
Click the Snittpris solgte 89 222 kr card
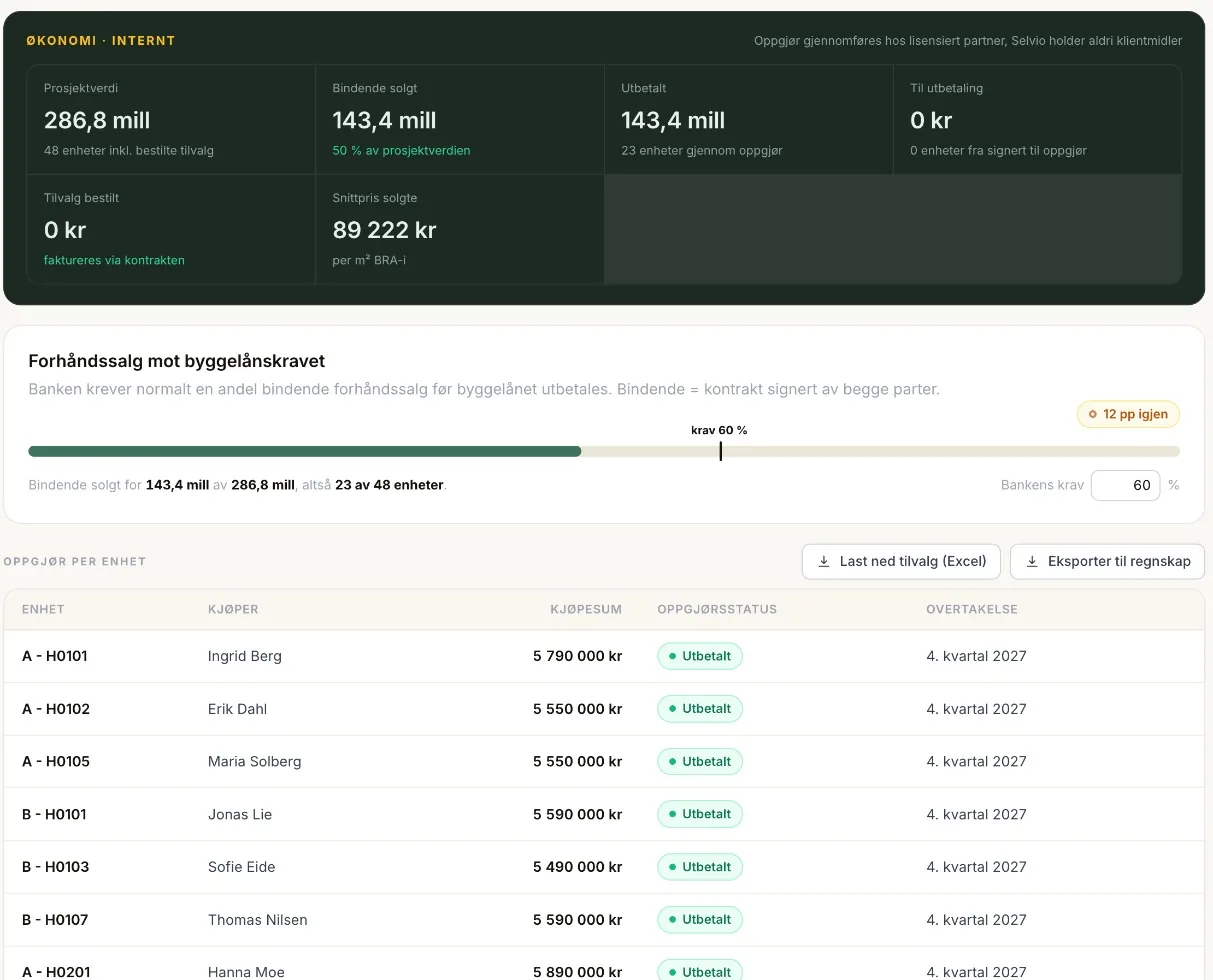460,230
